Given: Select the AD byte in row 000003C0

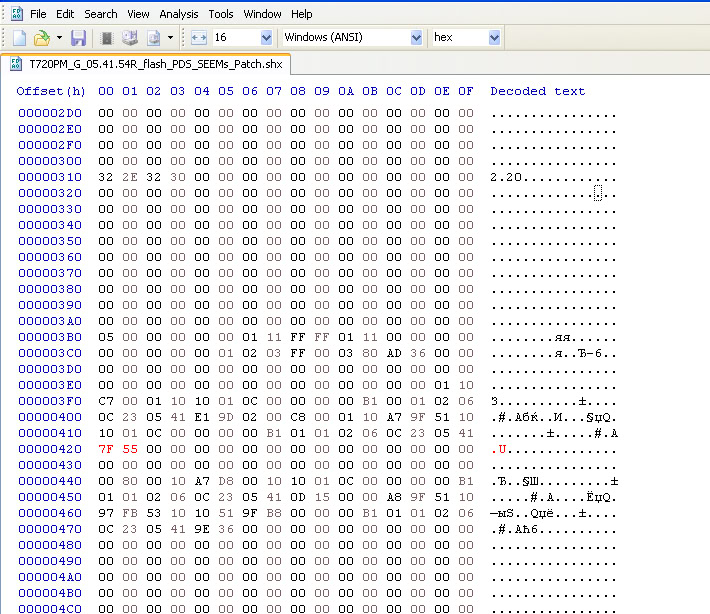Looking at the screenshot, I should [x=394, y=353].
